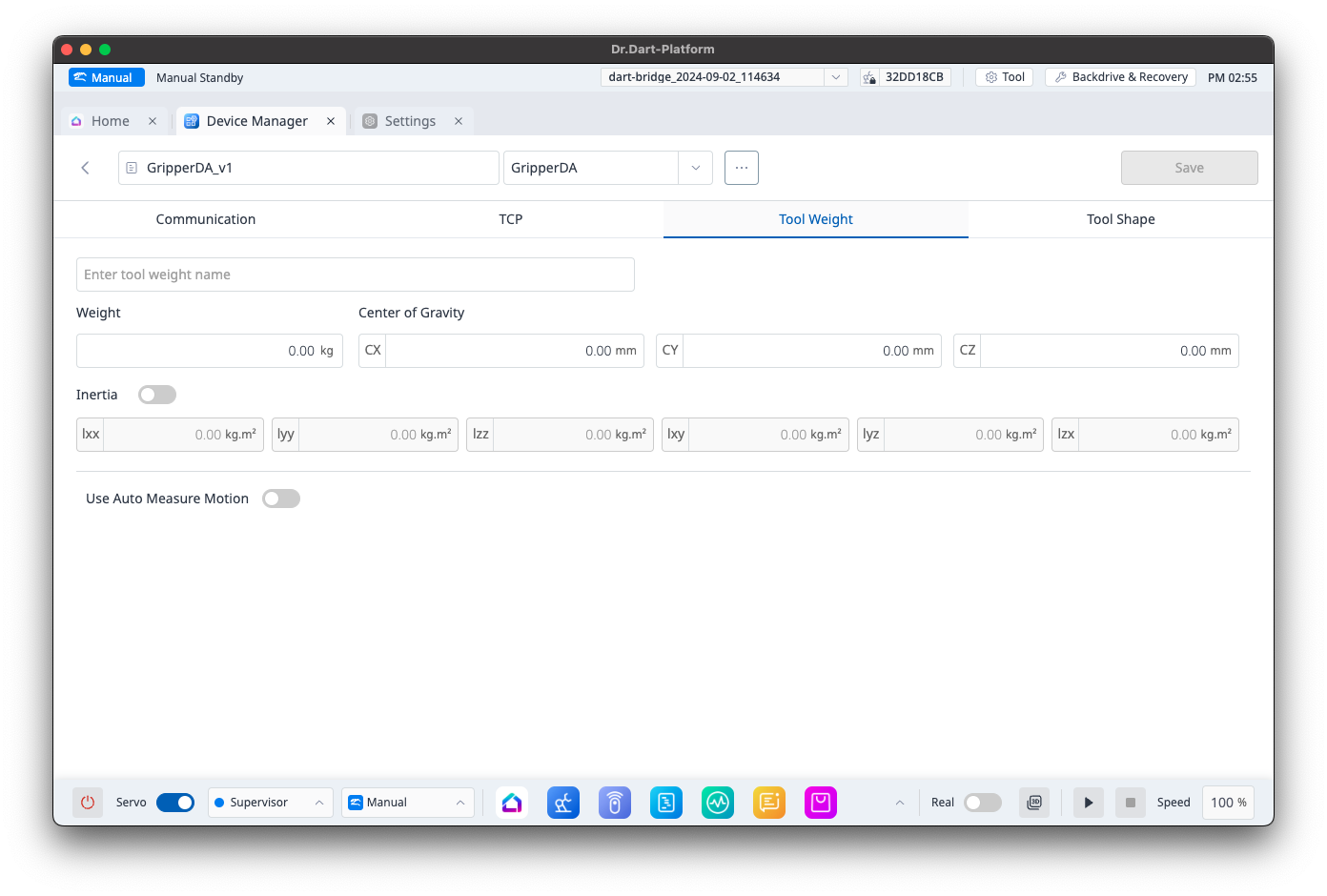Open the purple remote control icon

[x=615, y=803]
